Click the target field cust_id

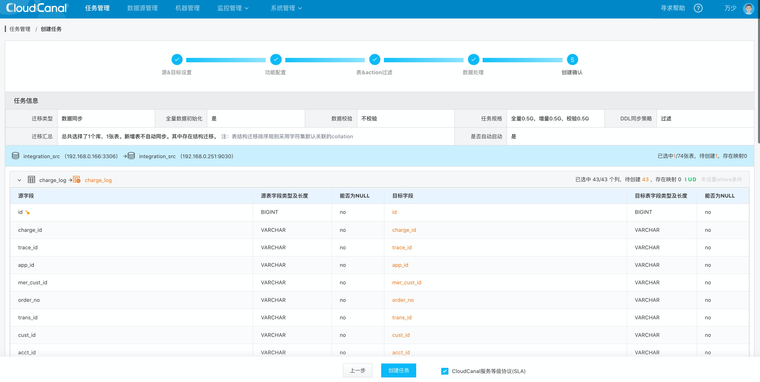point(401,335)
